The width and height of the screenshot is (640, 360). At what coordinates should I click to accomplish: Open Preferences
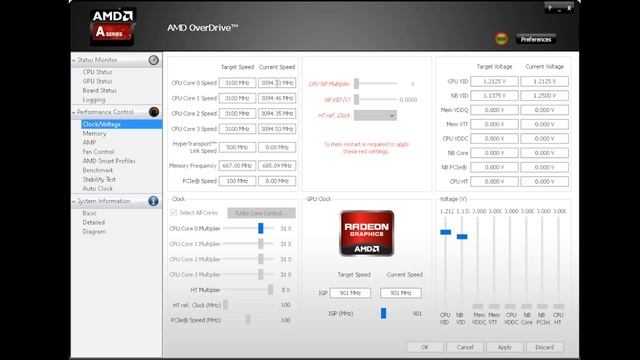click(x=536, y=39)
